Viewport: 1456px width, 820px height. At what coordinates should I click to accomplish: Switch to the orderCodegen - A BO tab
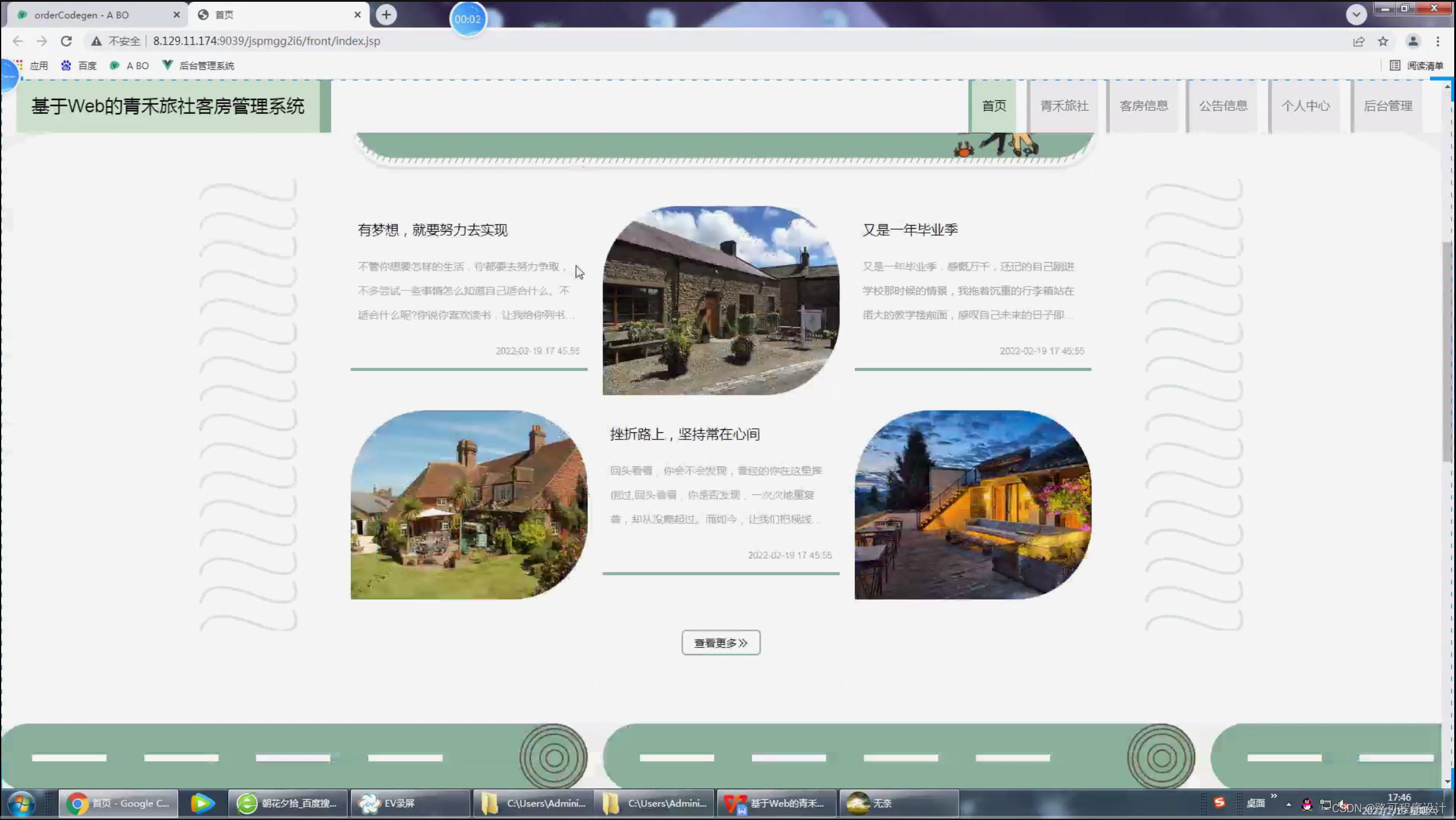[x=82, y=15]
